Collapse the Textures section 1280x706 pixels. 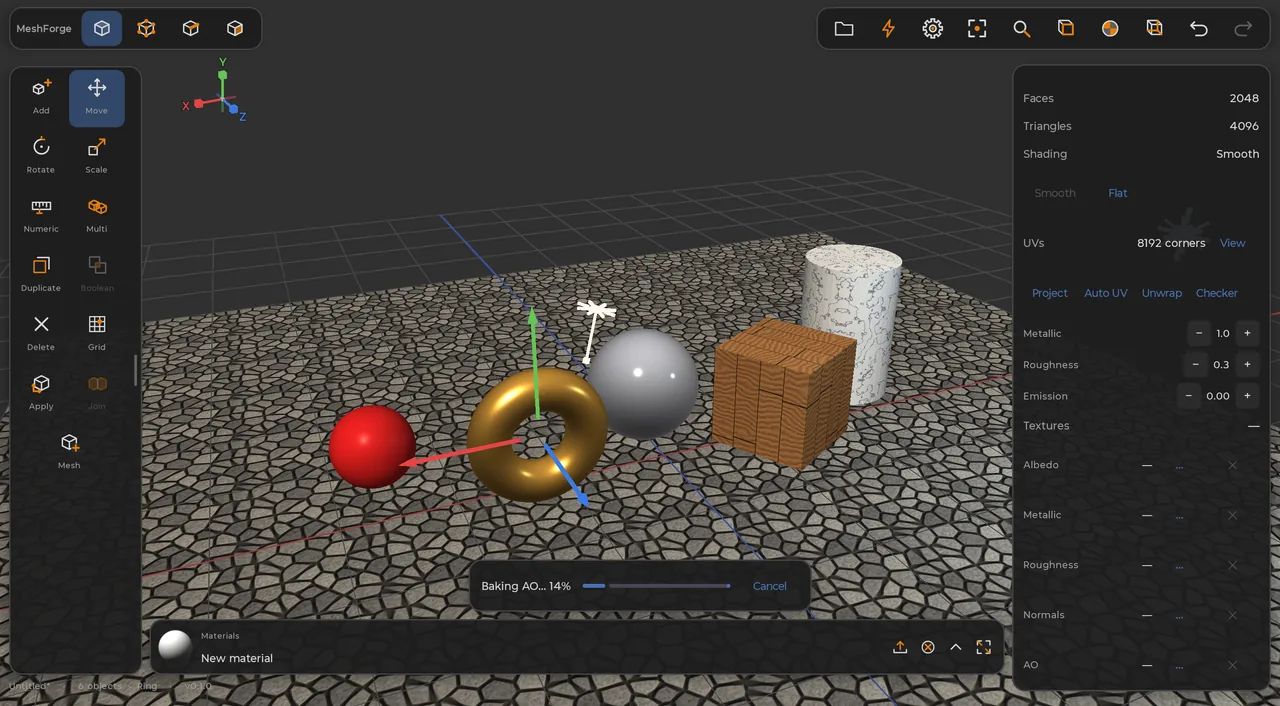pos(1253,426)
